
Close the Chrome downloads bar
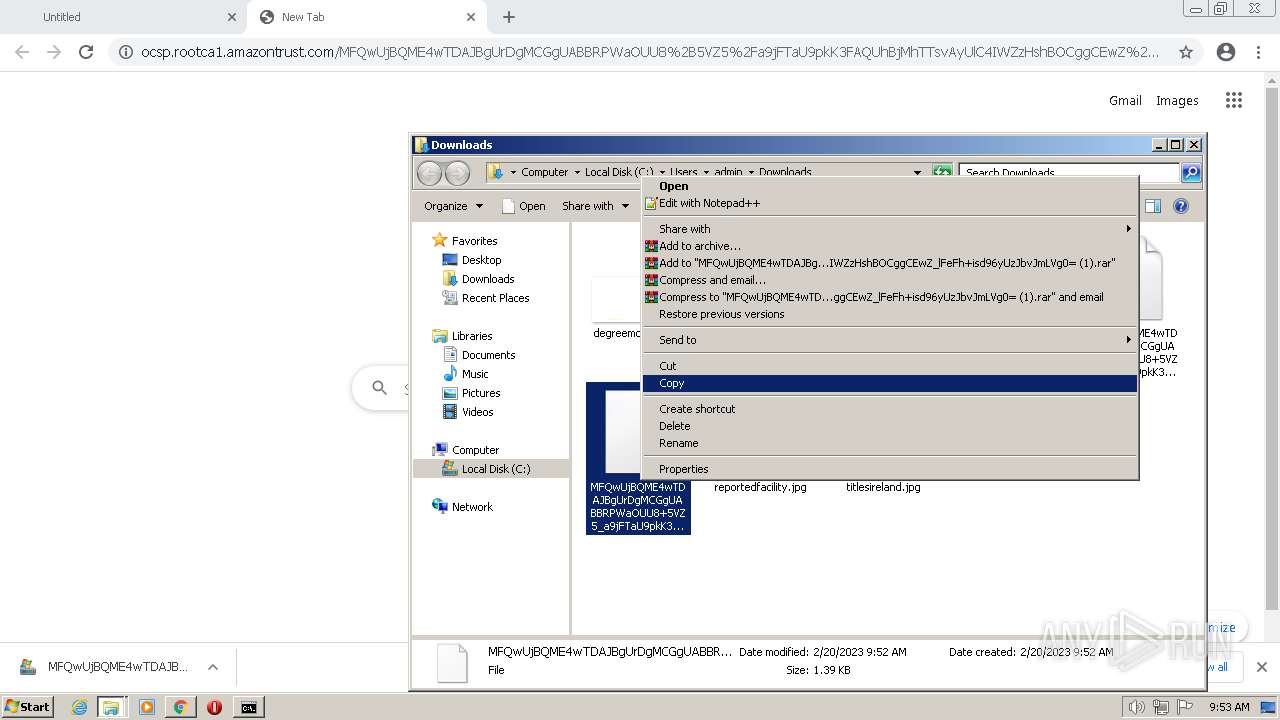[1261, 667]
